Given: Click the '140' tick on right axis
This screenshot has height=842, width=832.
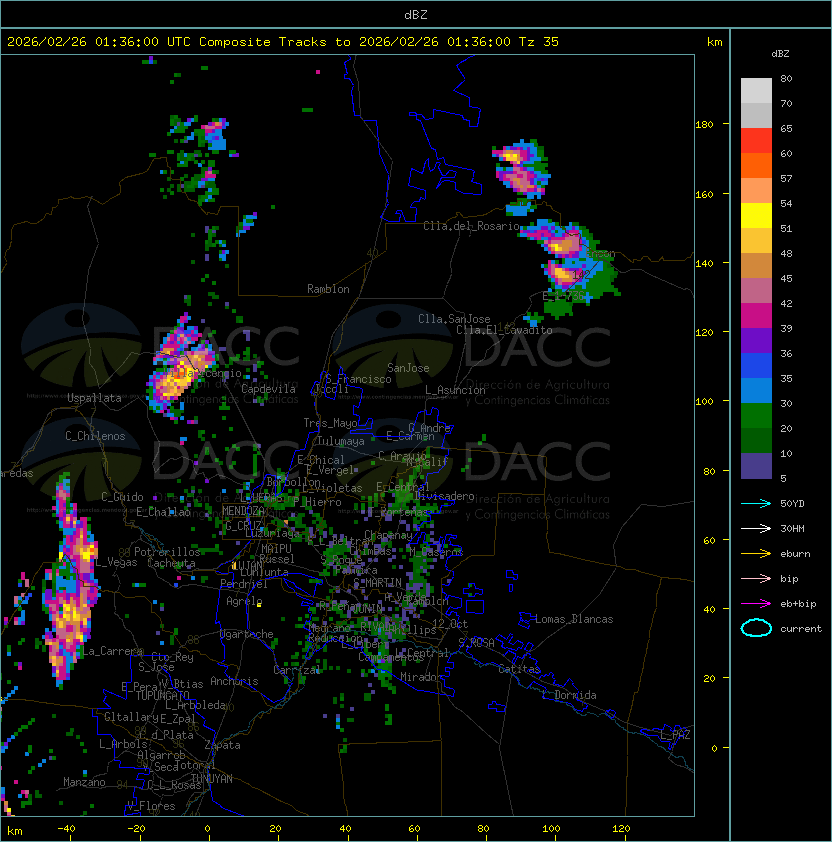Looking at the screenshot, I should [704, 264].
